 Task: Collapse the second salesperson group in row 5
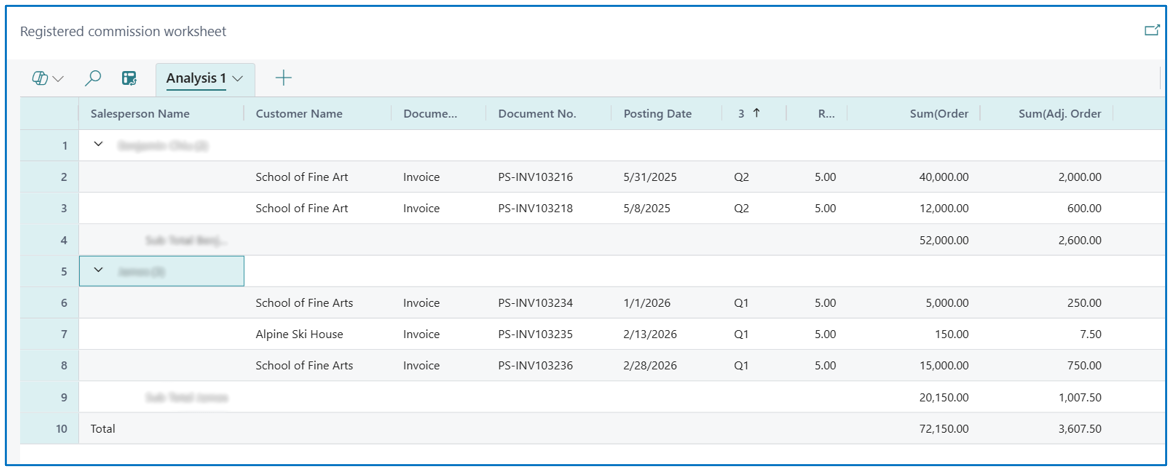pyautogui.click(x=98, y=270)
